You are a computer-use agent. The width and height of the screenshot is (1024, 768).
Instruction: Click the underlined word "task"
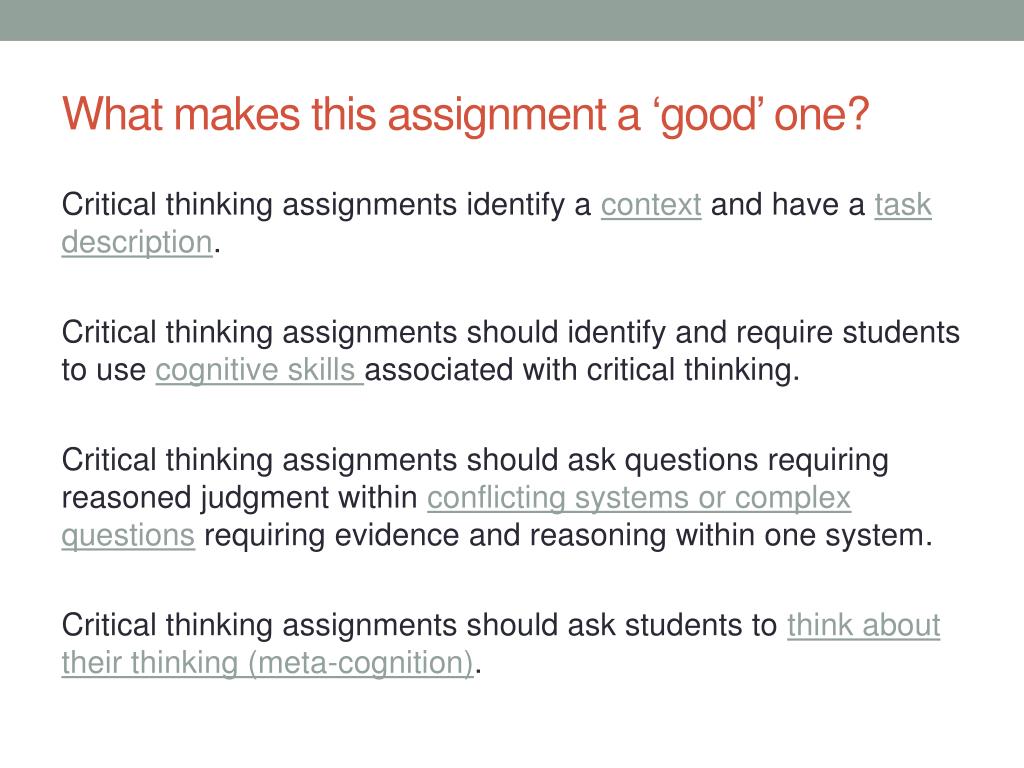903,205
